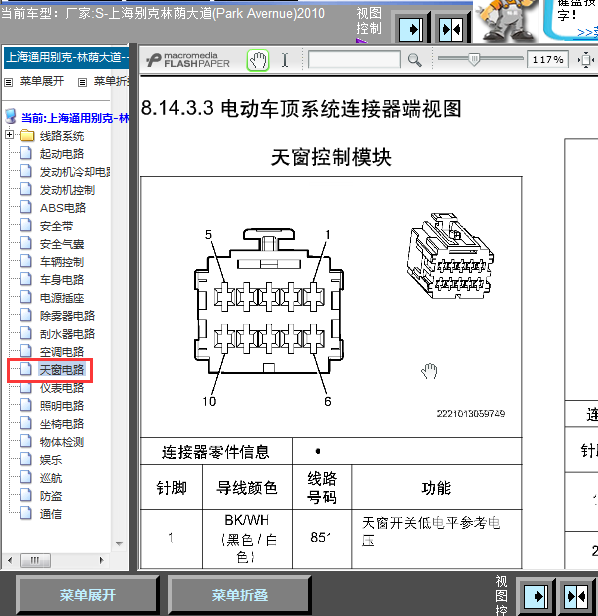Click the FlashPaper search text field
This screenshot has height=616, width=598.
click(354, 60)
